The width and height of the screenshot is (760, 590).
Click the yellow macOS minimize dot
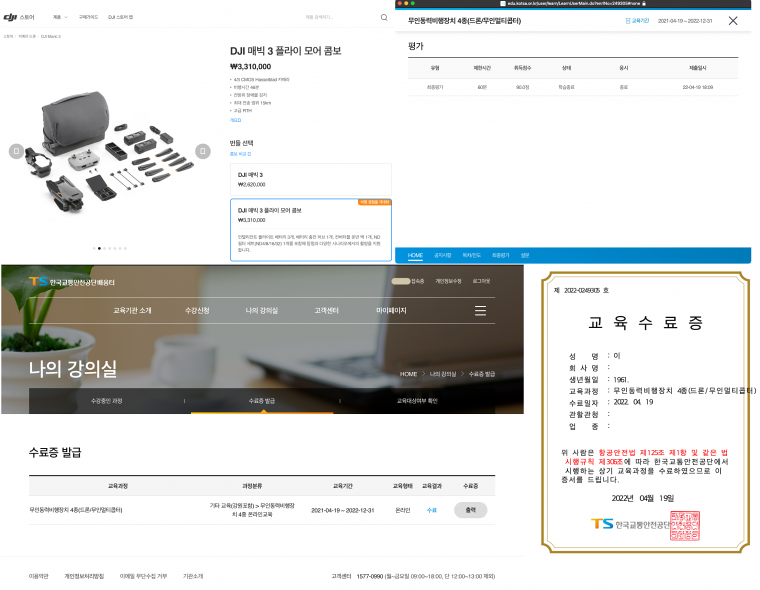[406, 3]
